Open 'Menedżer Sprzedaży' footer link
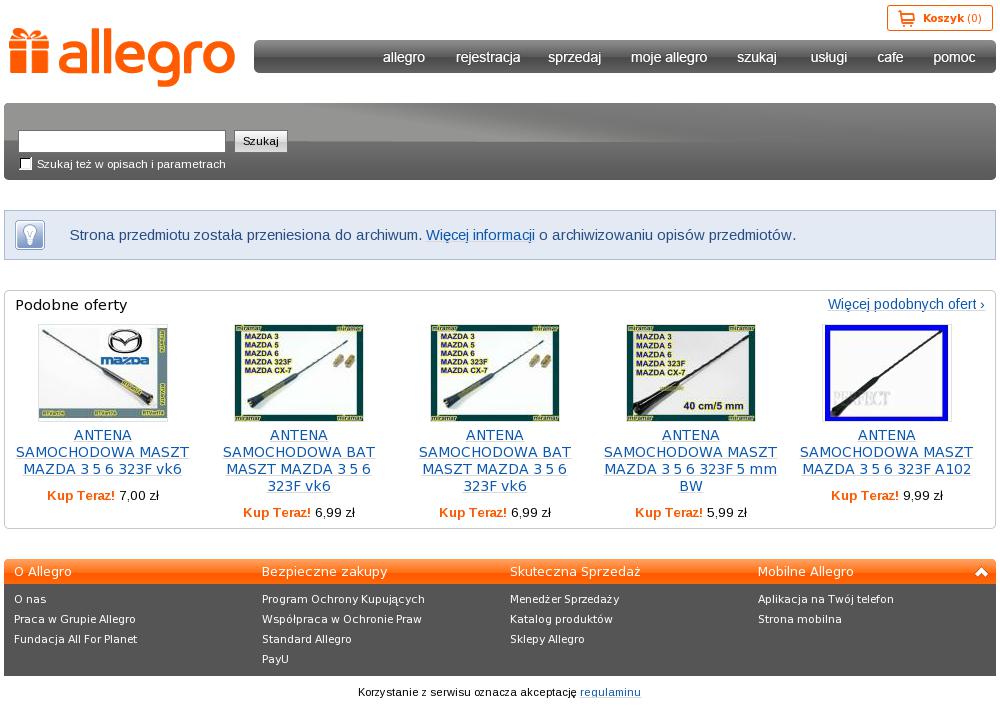 tap(564, 599)
